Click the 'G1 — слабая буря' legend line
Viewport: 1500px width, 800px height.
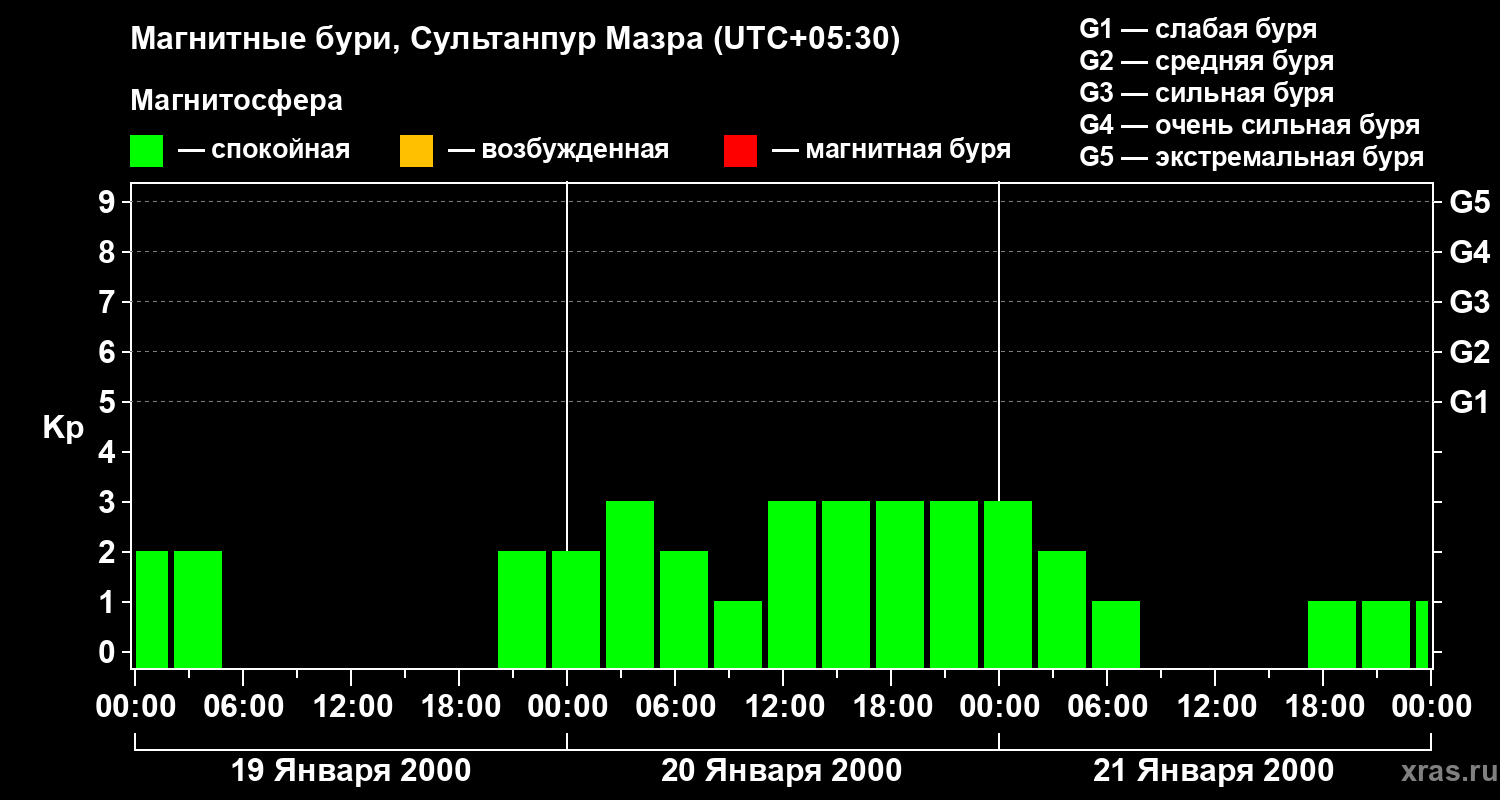[1198, 29]
